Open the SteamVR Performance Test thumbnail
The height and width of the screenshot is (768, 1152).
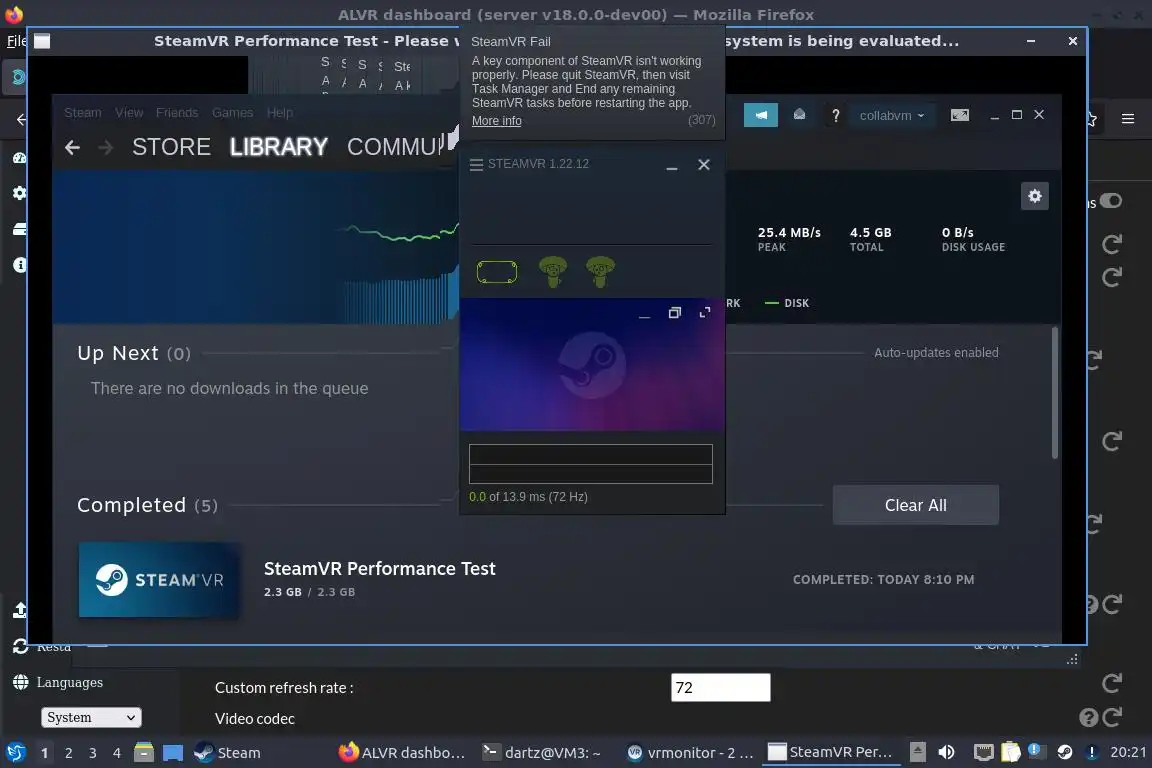click(x=160, y=580)
